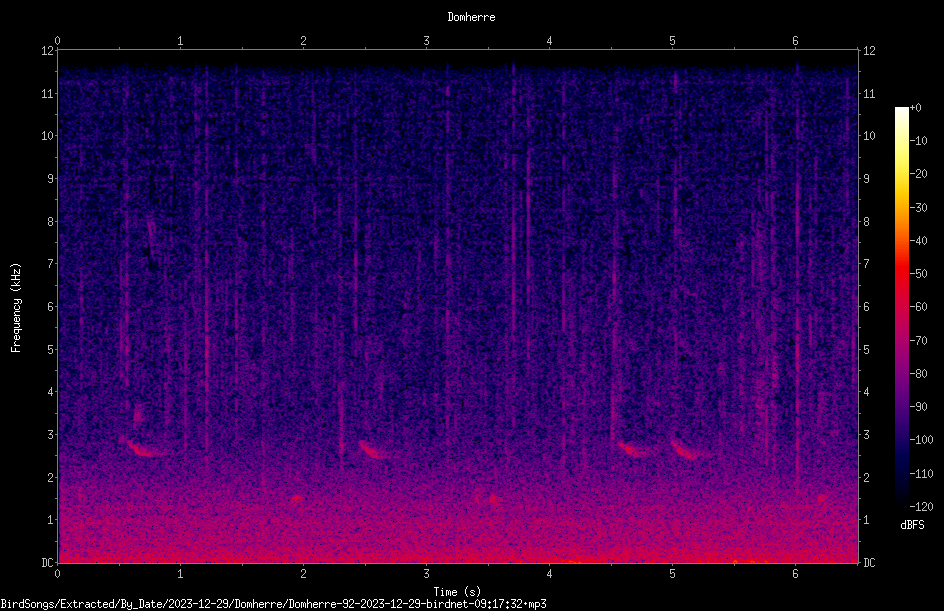
Task: Select the 3 second mark on bottom axis
Action: pos(426,574)
